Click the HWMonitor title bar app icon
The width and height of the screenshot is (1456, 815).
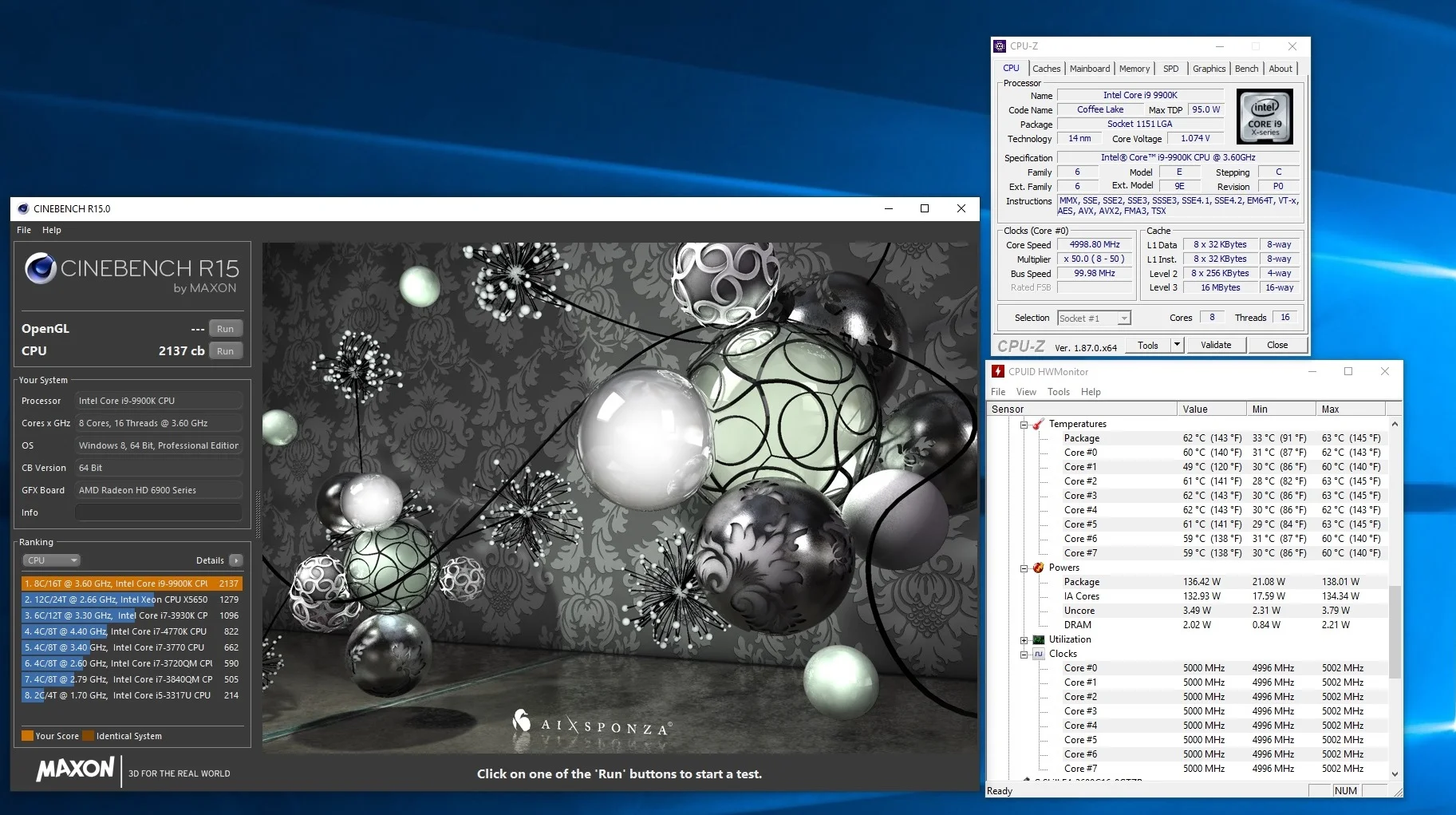997,371
